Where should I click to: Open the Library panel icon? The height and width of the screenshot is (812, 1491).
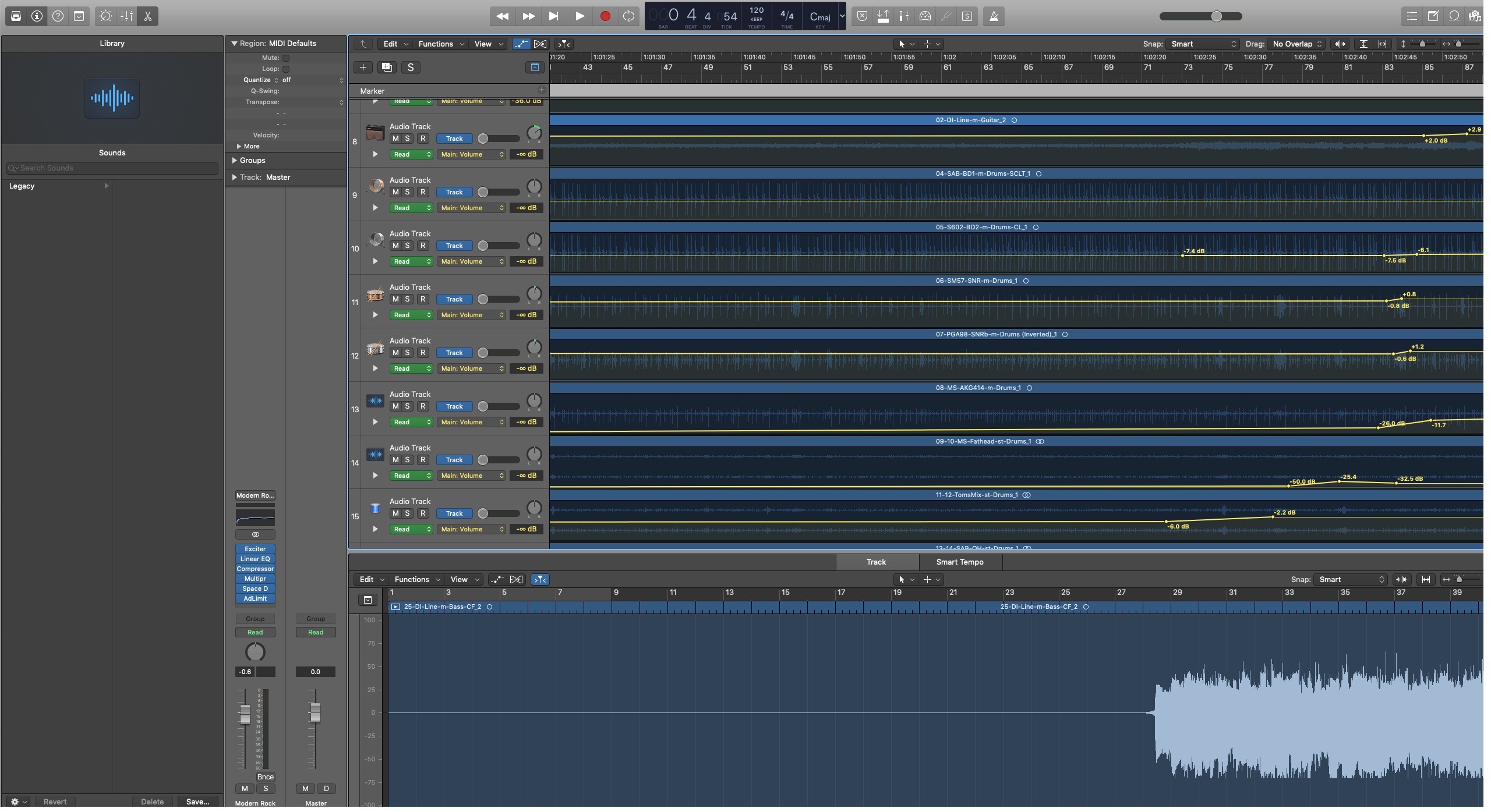(x=16, y=16)
